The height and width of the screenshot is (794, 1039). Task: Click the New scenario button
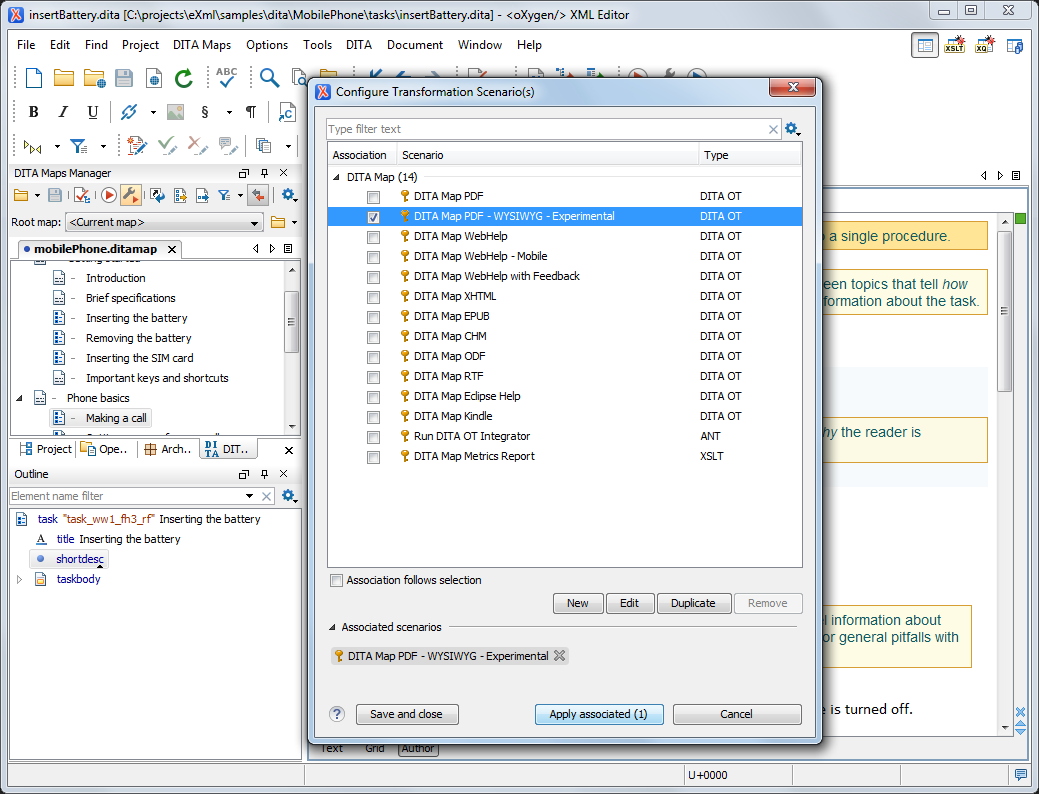(578, 603)
